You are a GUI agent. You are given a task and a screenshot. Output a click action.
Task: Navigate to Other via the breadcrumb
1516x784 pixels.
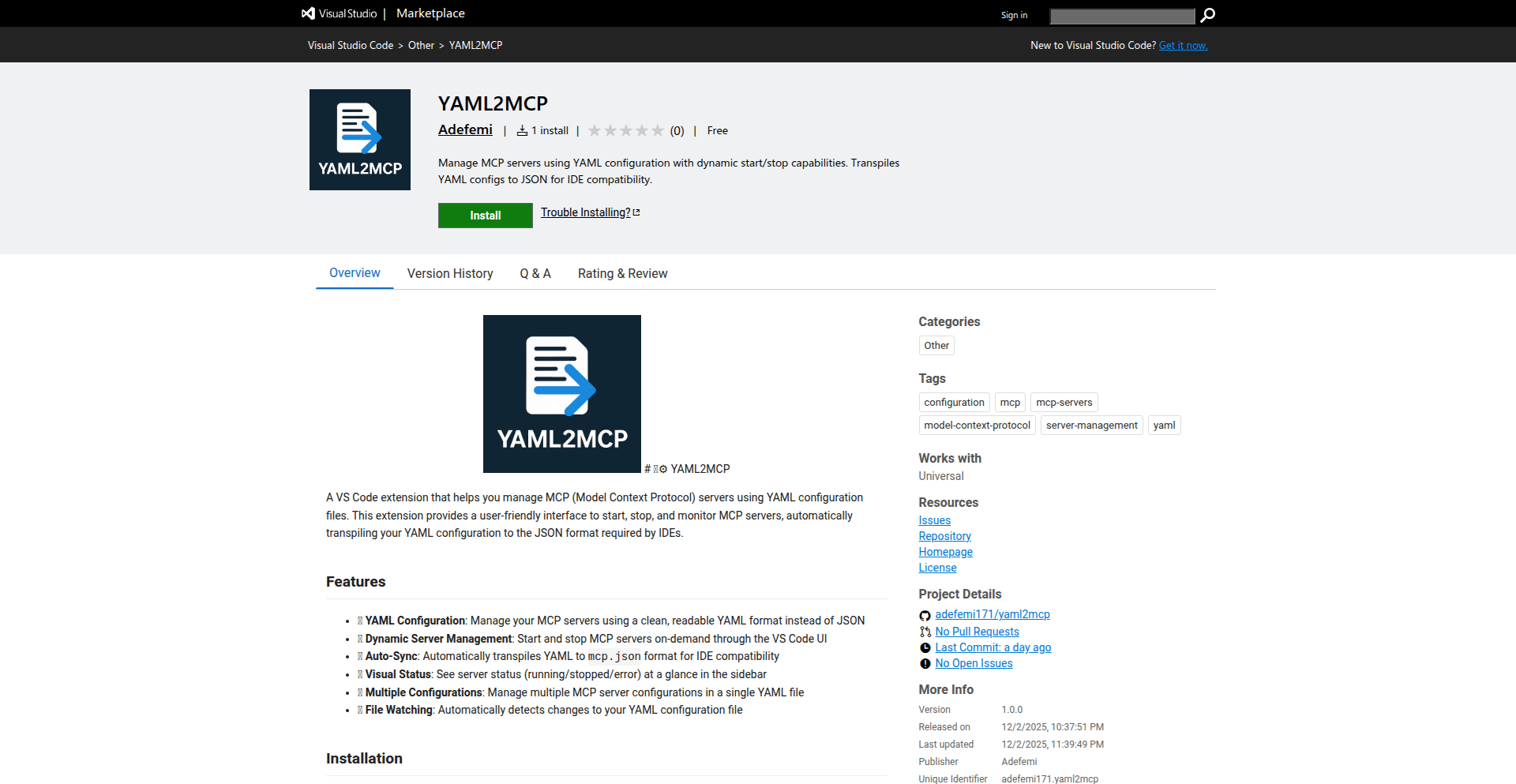(421, 45)
